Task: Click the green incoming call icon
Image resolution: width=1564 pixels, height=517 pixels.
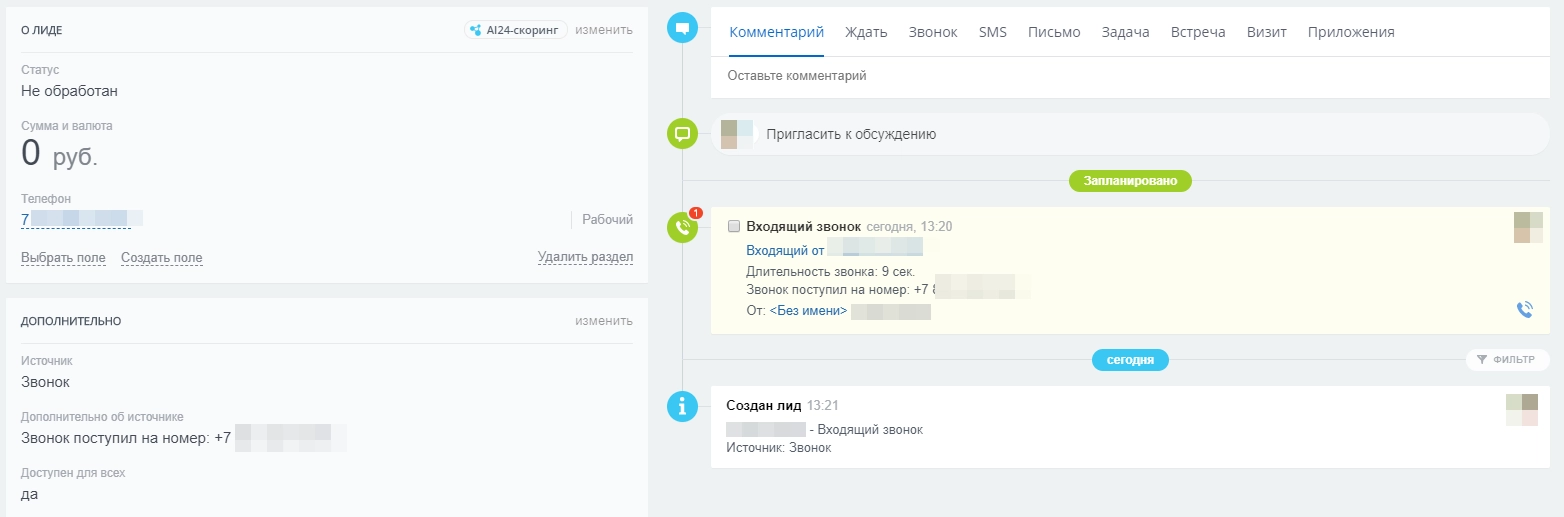Action: [682, 228]
